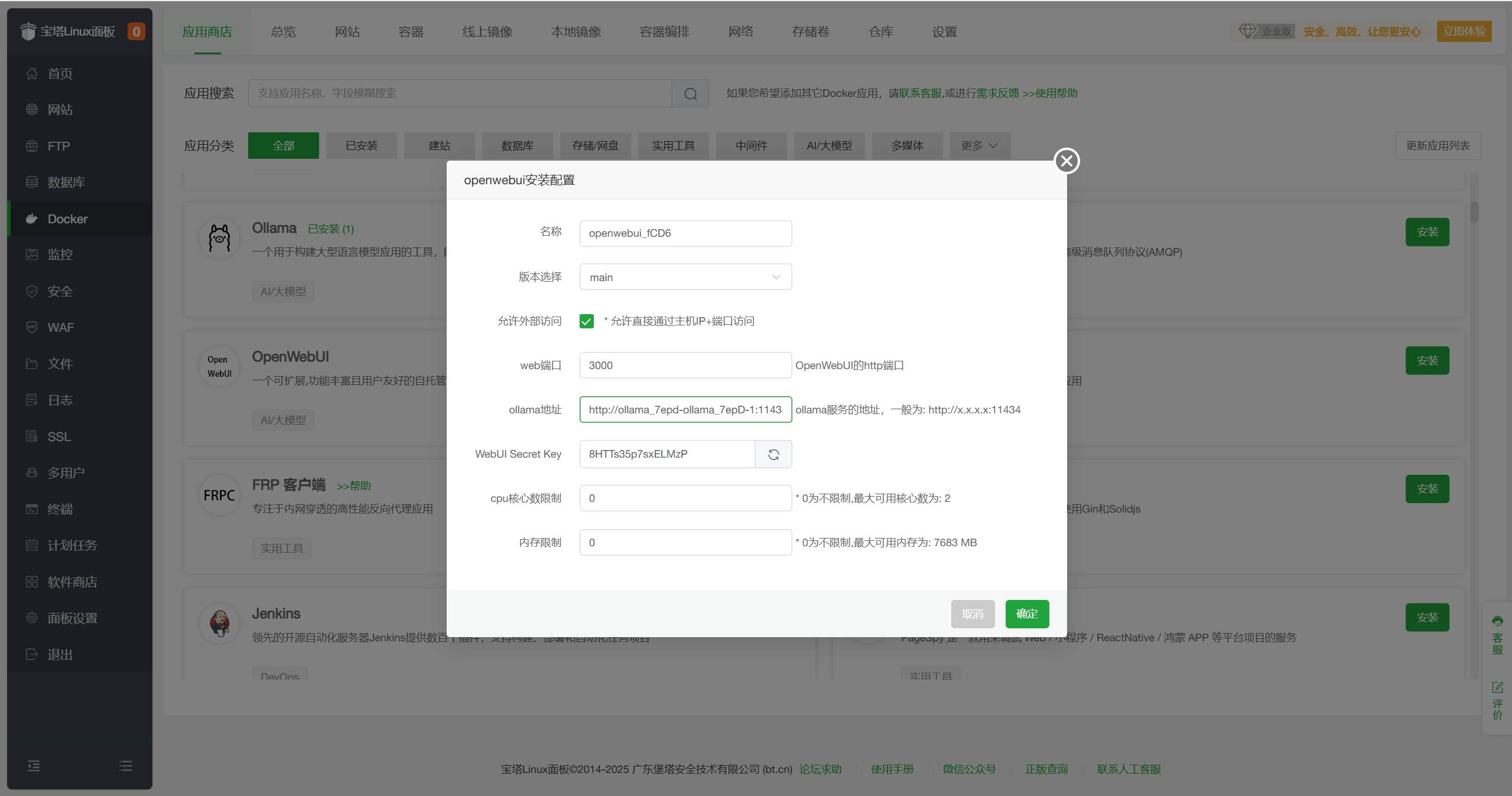
Task: Click the 使用手册 footer link
Action: pos(892,769)
